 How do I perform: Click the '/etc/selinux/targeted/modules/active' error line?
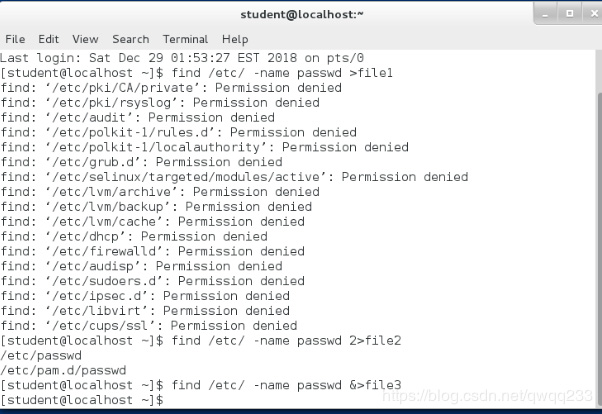234,177
